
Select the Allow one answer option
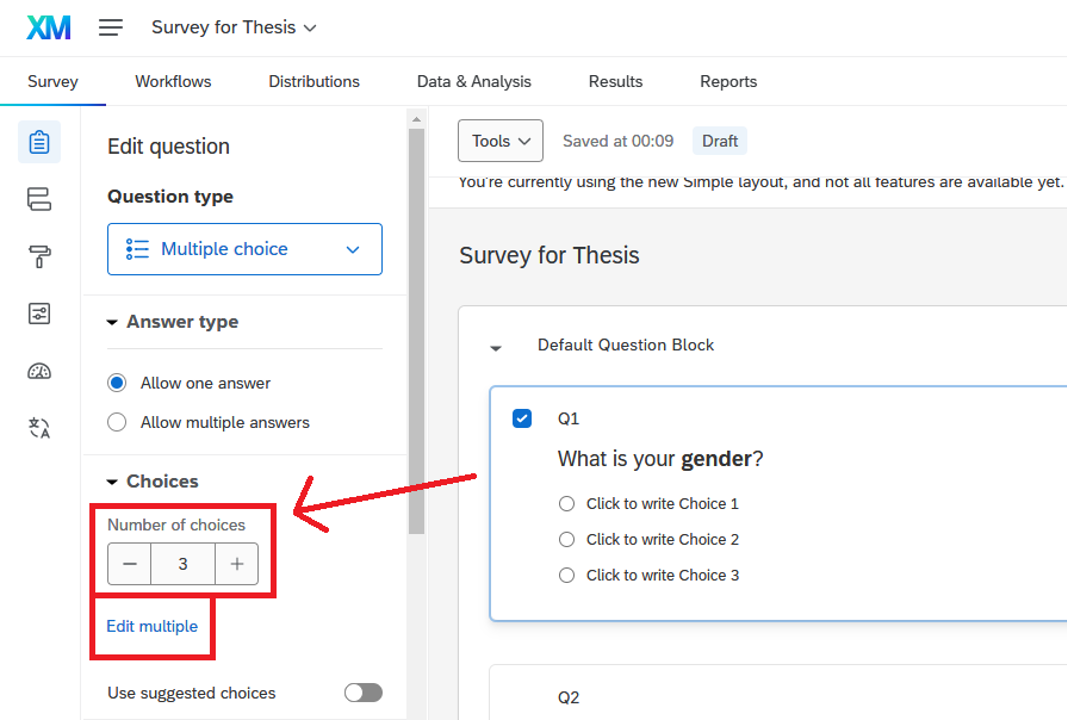(117, 383)
